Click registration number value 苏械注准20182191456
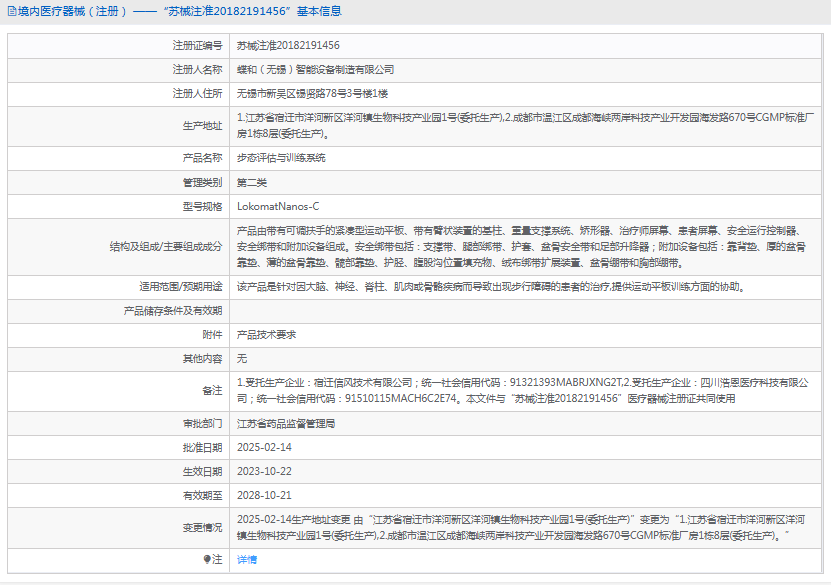 coord(288,46)
